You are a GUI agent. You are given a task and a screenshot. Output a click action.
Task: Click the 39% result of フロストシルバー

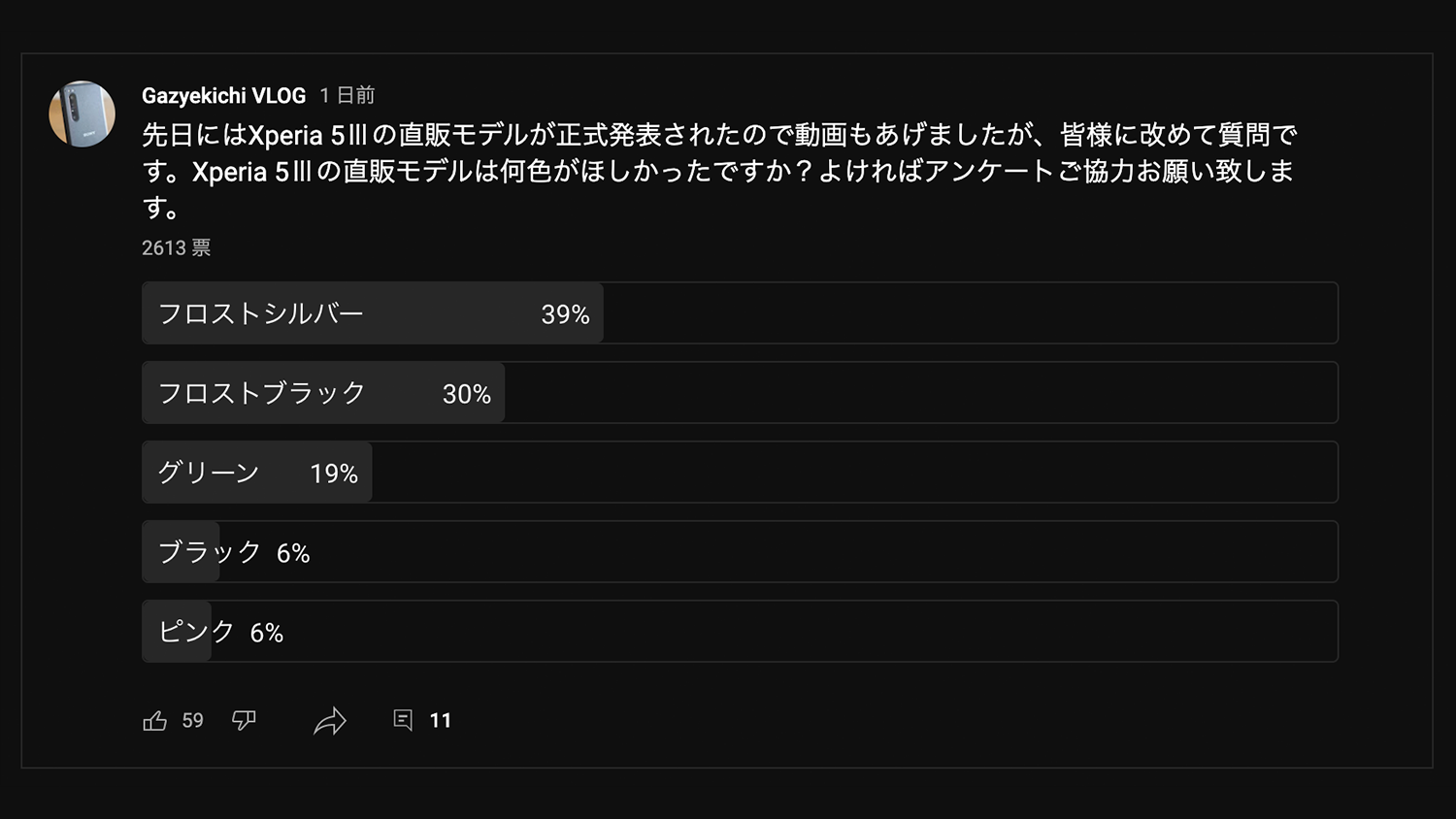[565, 314]
